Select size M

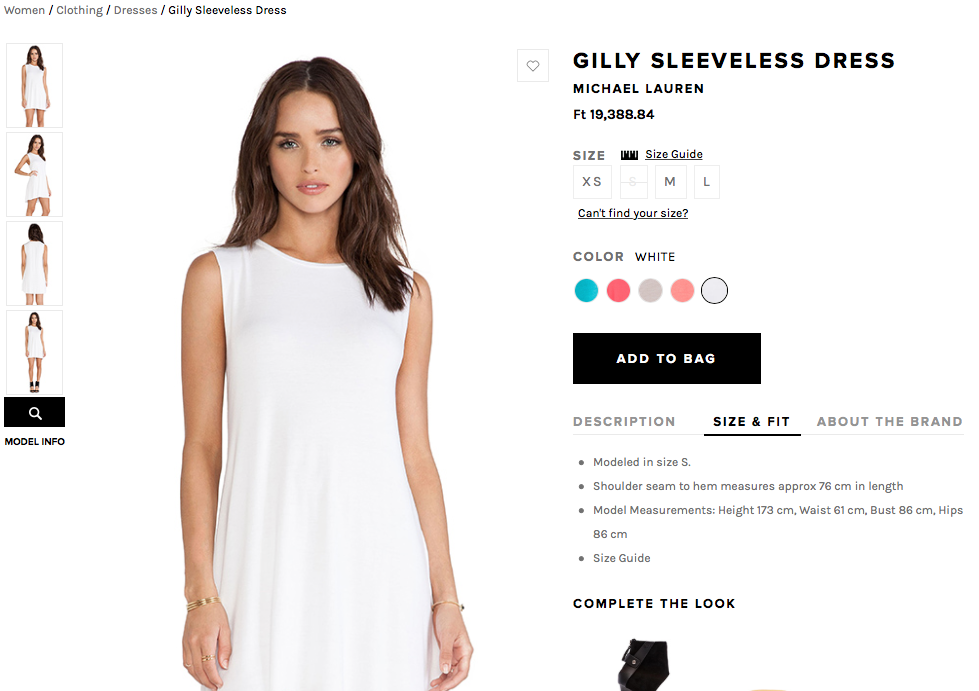click(x=671, y=182)
